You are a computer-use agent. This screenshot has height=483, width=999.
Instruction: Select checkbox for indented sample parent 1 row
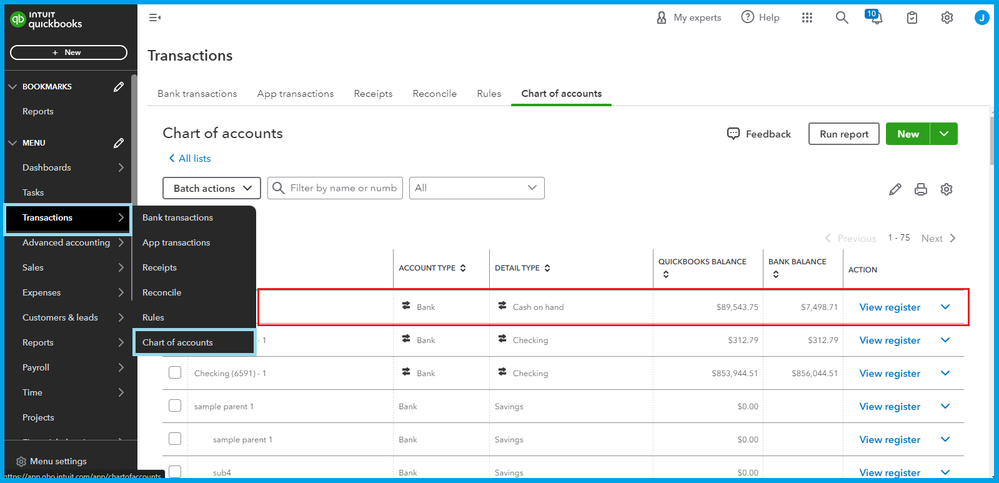(x=175, y=439)
